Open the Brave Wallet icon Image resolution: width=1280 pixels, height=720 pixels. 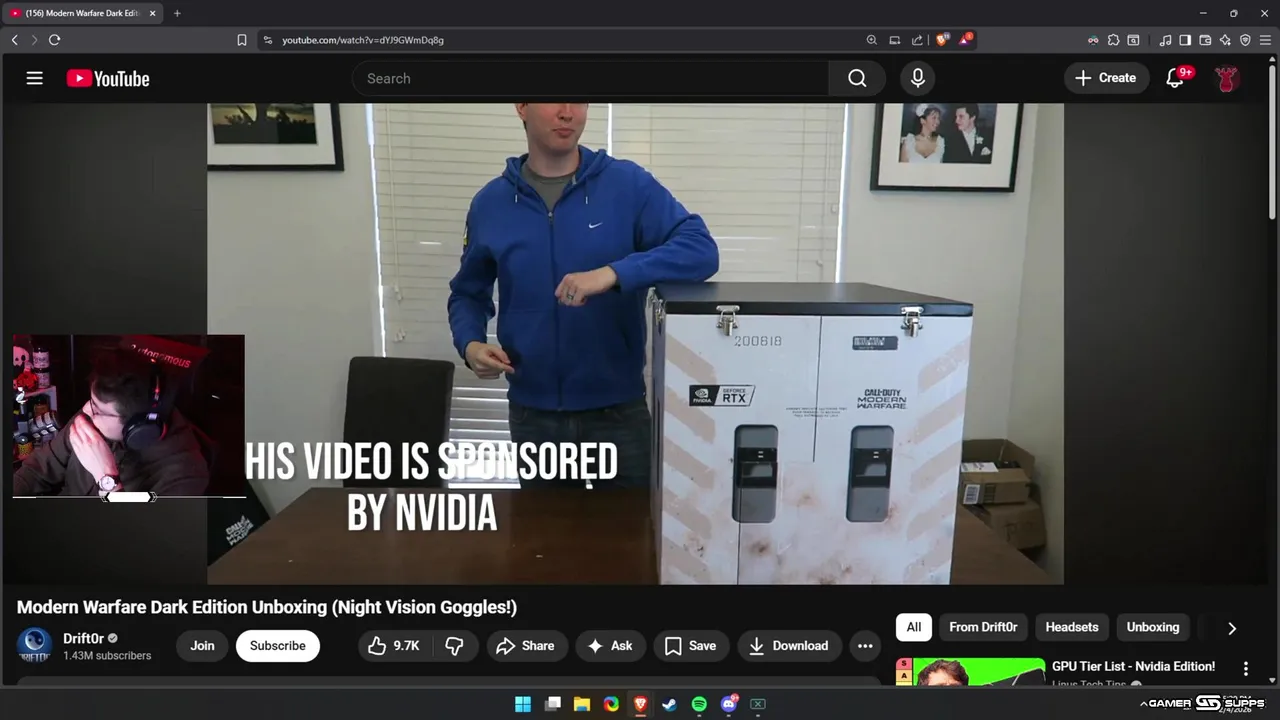[1205, 40]
